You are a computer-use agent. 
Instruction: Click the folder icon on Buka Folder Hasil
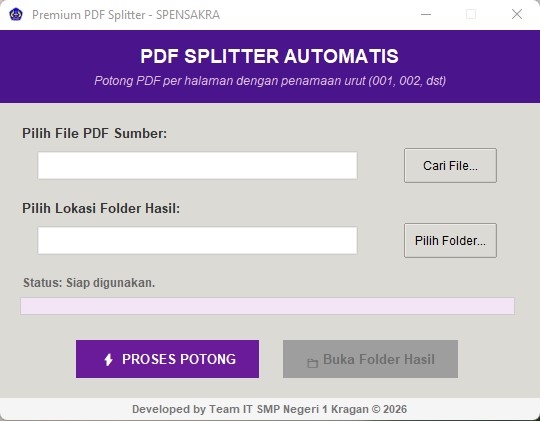(x=312, y=363)
